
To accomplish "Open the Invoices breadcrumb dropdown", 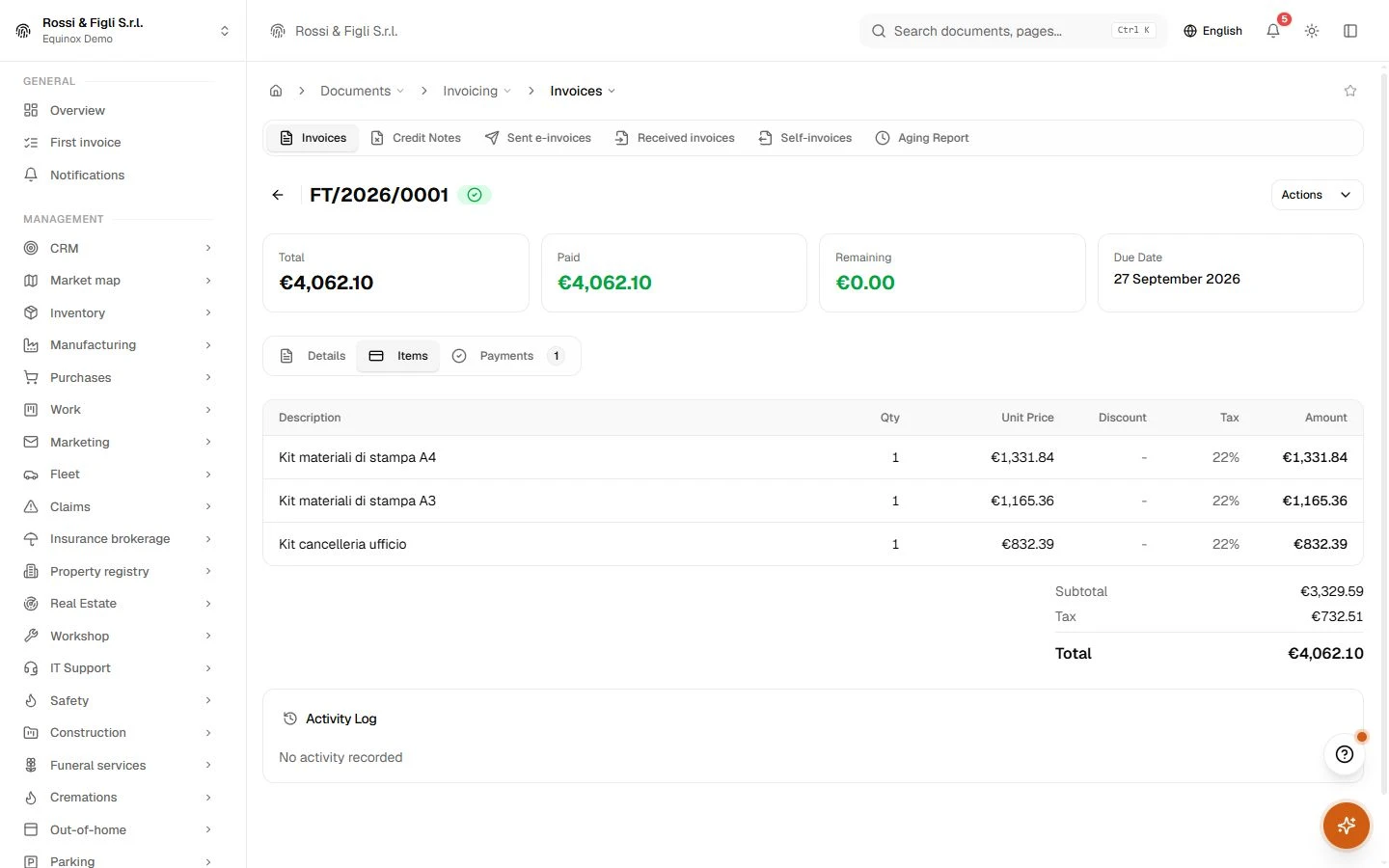I will (583, 91).
